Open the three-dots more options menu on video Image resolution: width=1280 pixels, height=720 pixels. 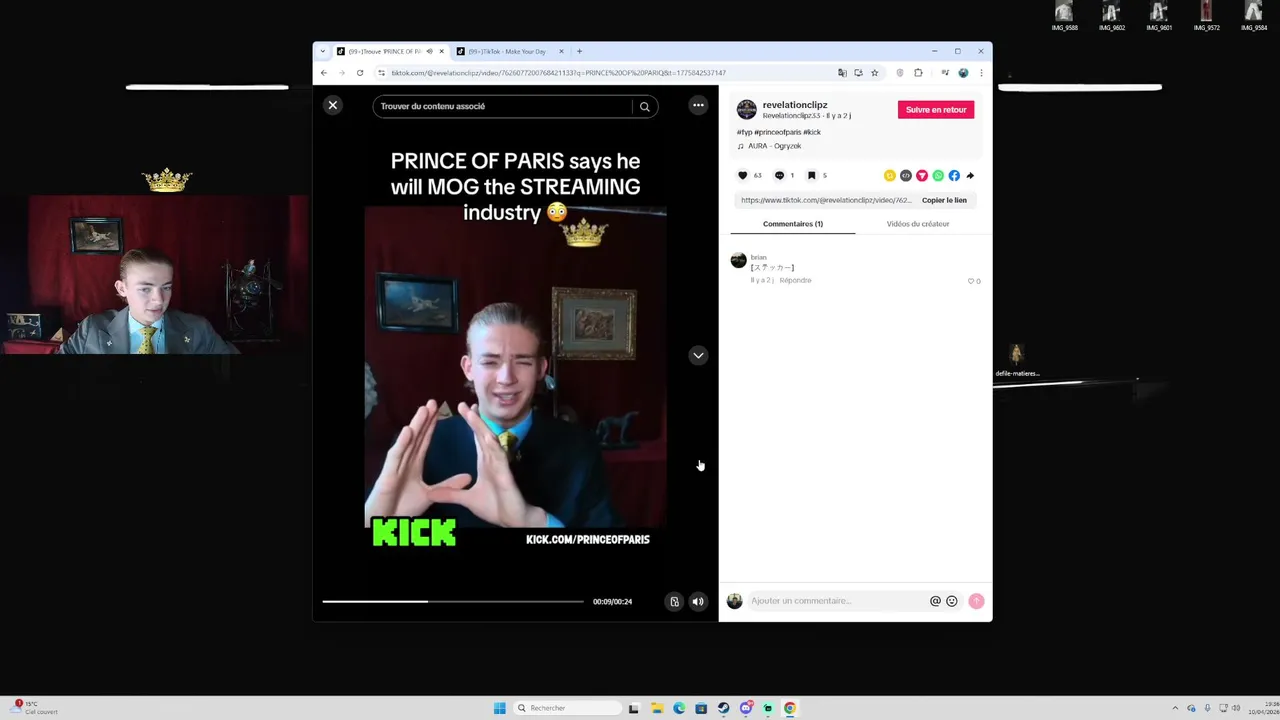point(698,105)
